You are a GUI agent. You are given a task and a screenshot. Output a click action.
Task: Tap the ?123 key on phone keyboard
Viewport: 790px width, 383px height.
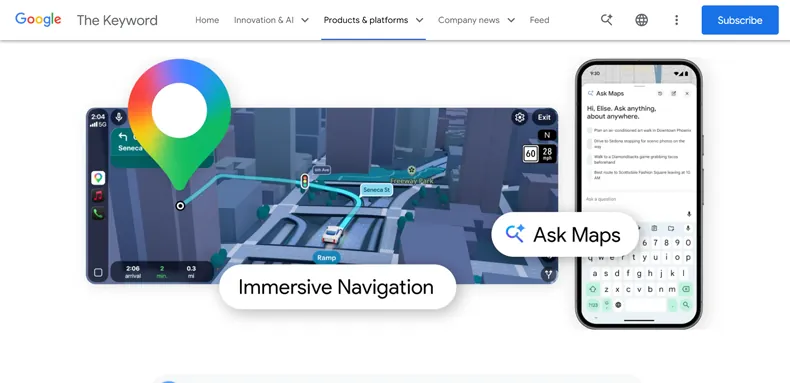(x=593, y=305)
